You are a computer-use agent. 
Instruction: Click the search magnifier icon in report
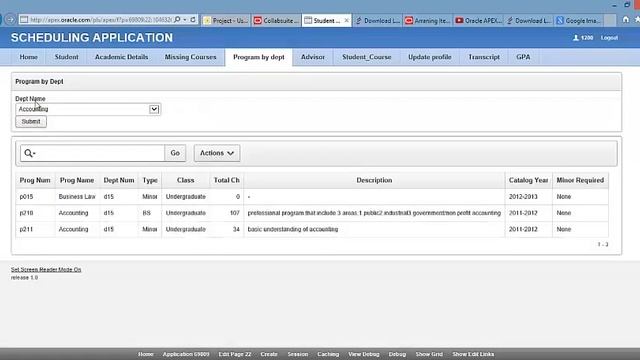[29, 153]
